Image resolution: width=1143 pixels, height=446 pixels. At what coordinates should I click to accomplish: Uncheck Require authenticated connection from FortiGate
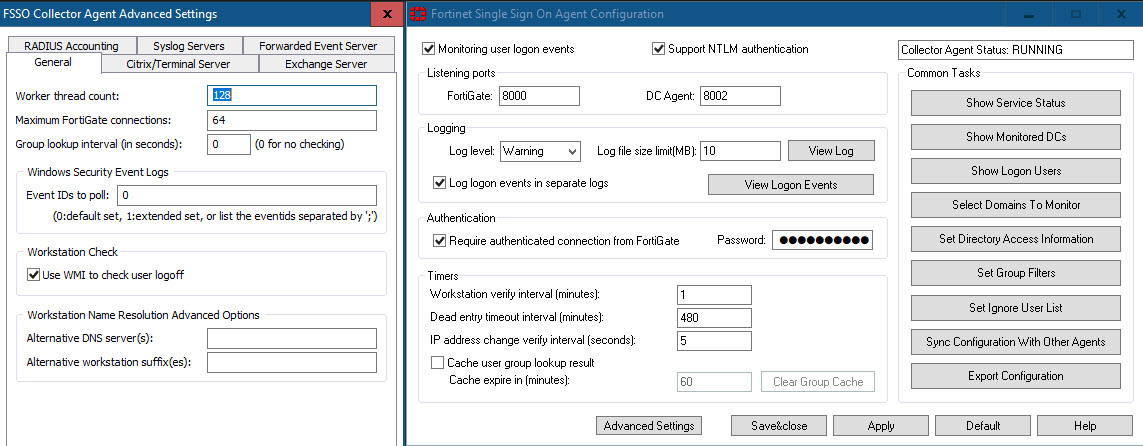(440, 240)
